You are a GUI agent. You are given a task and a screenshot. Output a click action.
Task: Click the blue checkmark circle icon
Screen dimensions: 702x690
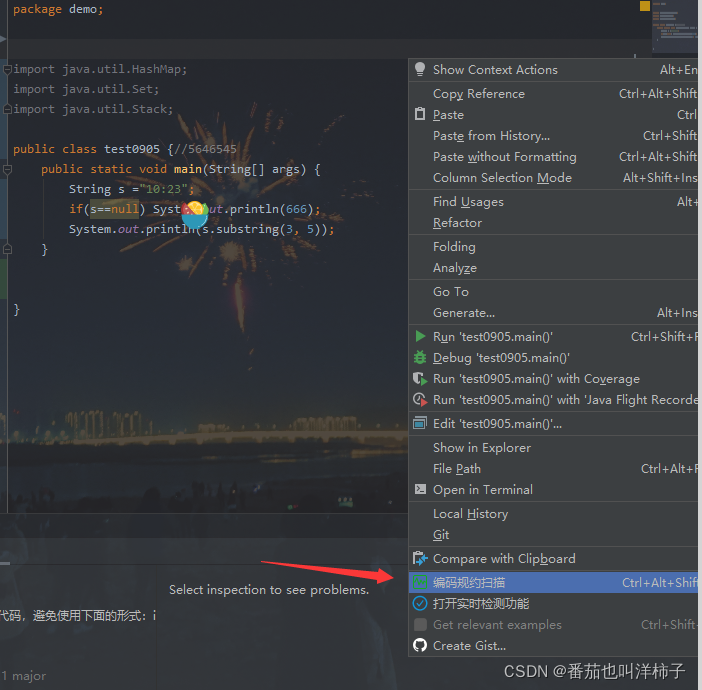tap(420, 603)
